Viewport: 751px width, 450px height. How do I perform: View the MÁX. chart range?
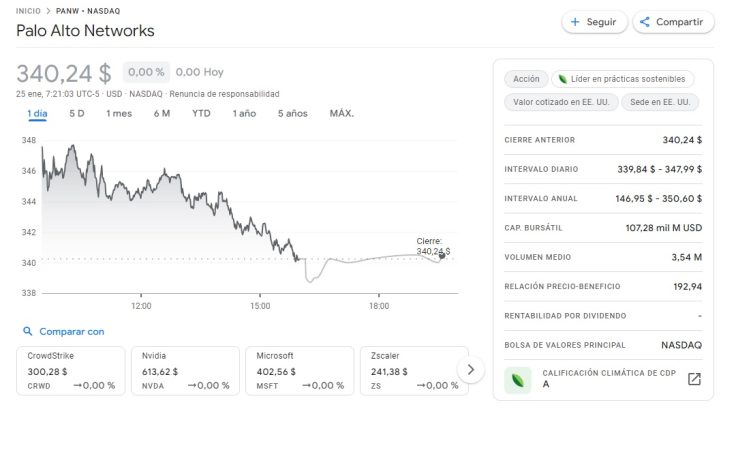click(x=342, y=113)
